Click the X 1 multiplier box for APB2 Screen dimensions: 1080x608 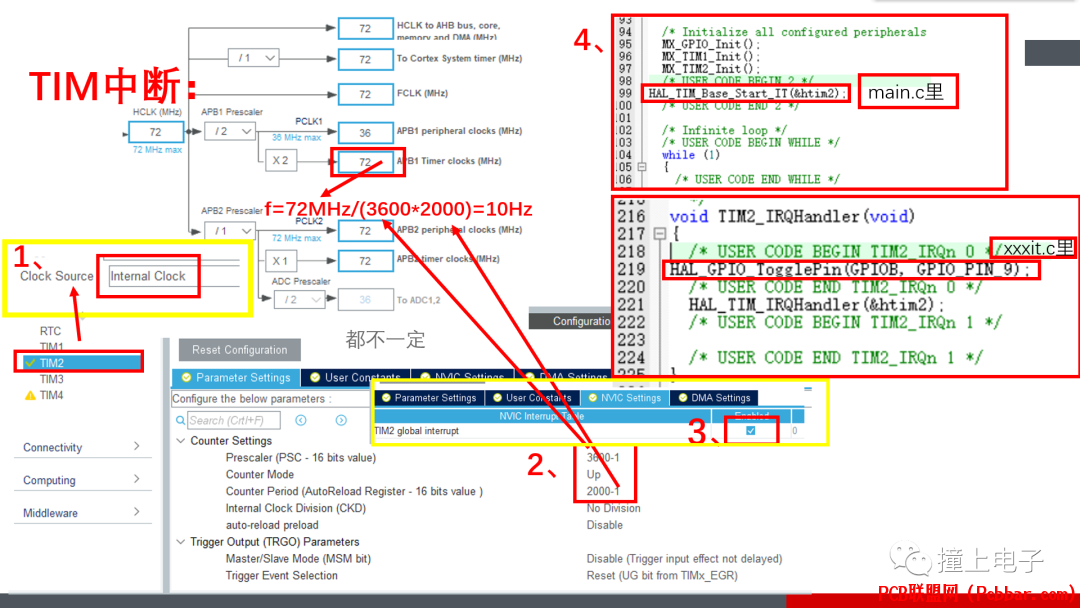(x=280, y=261)
